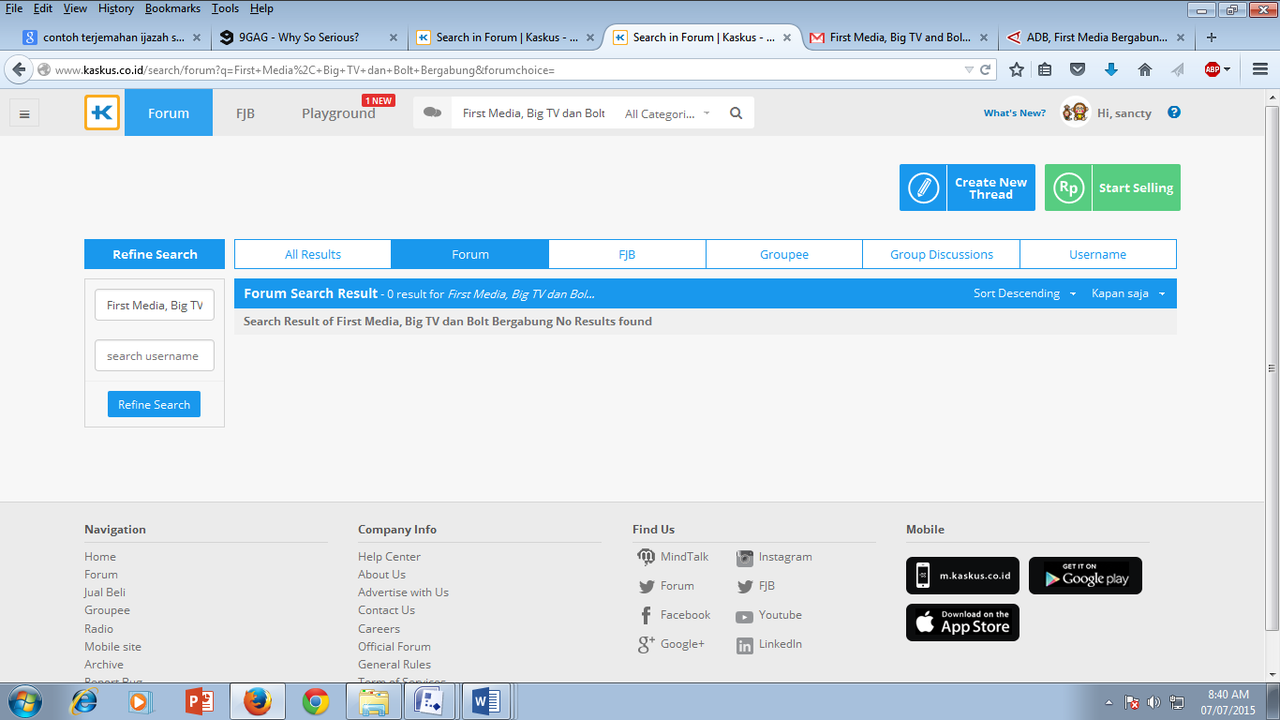This screenshot has width=1280, height=720.
Task: Select the Groupee results tab
Action: (x=784, y=254)
